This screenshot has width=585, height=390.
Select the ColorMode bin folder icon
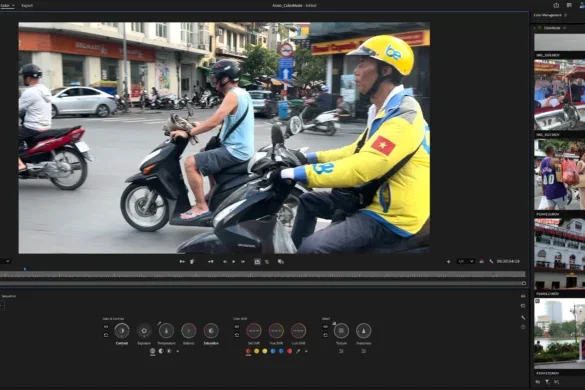(539, 28)
